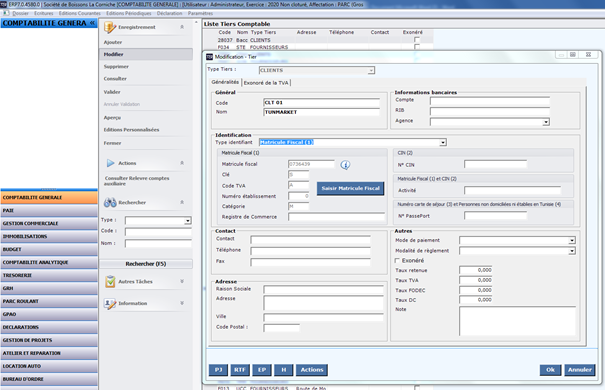Image resolution: width=605 pixels, height=390 pixels.
Task: Open the Ecritures menu
Action: (44, 13)
